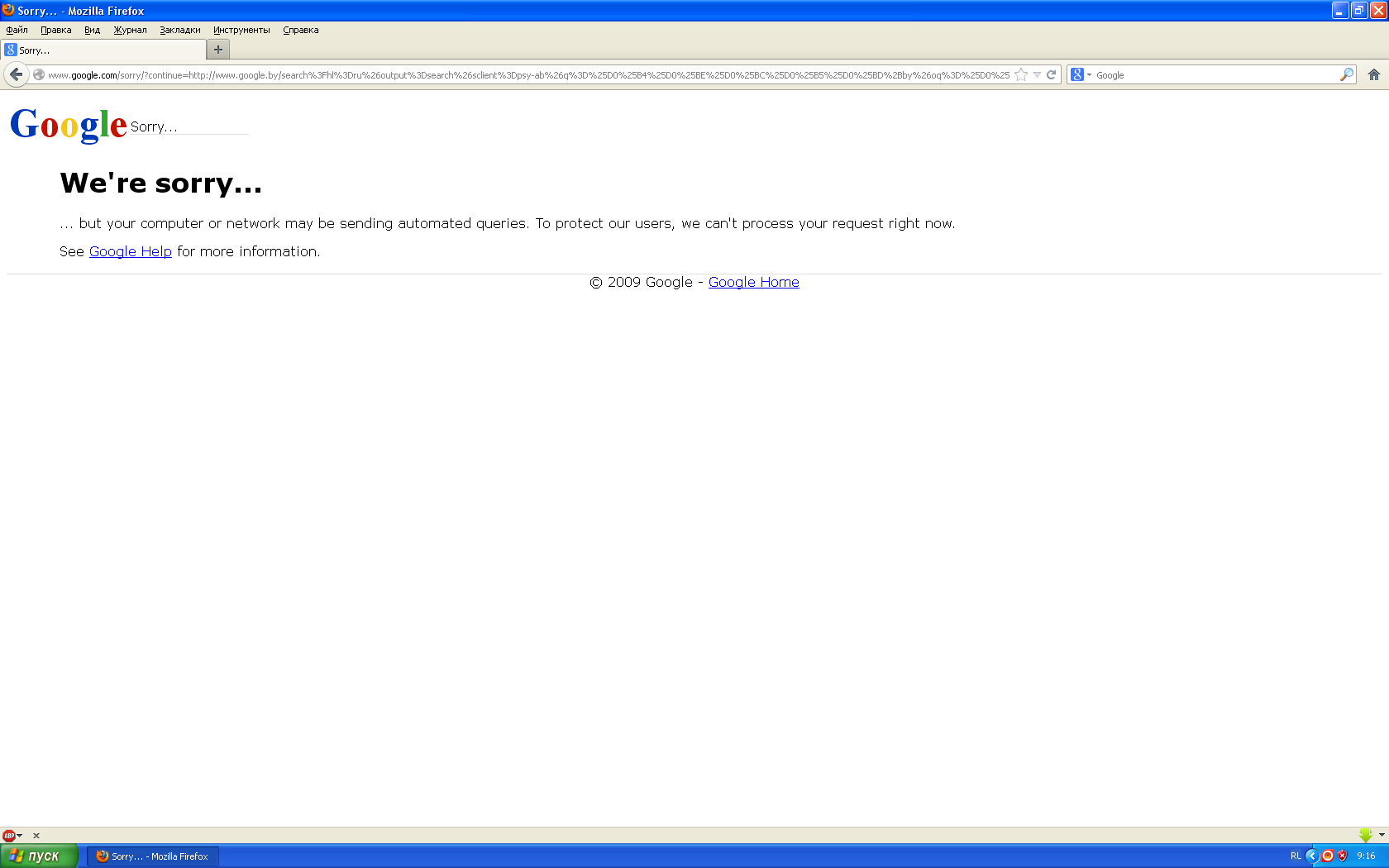Screen dimensions: 1389x868
Task: Click the Adblock Plus ABP icon
Action: coord(8,835)
